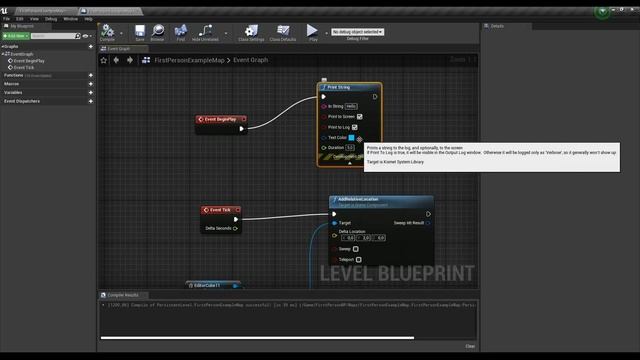Click AddRelativeLocation execution output pin
The image size is (640, 360).
pos(428,214)
